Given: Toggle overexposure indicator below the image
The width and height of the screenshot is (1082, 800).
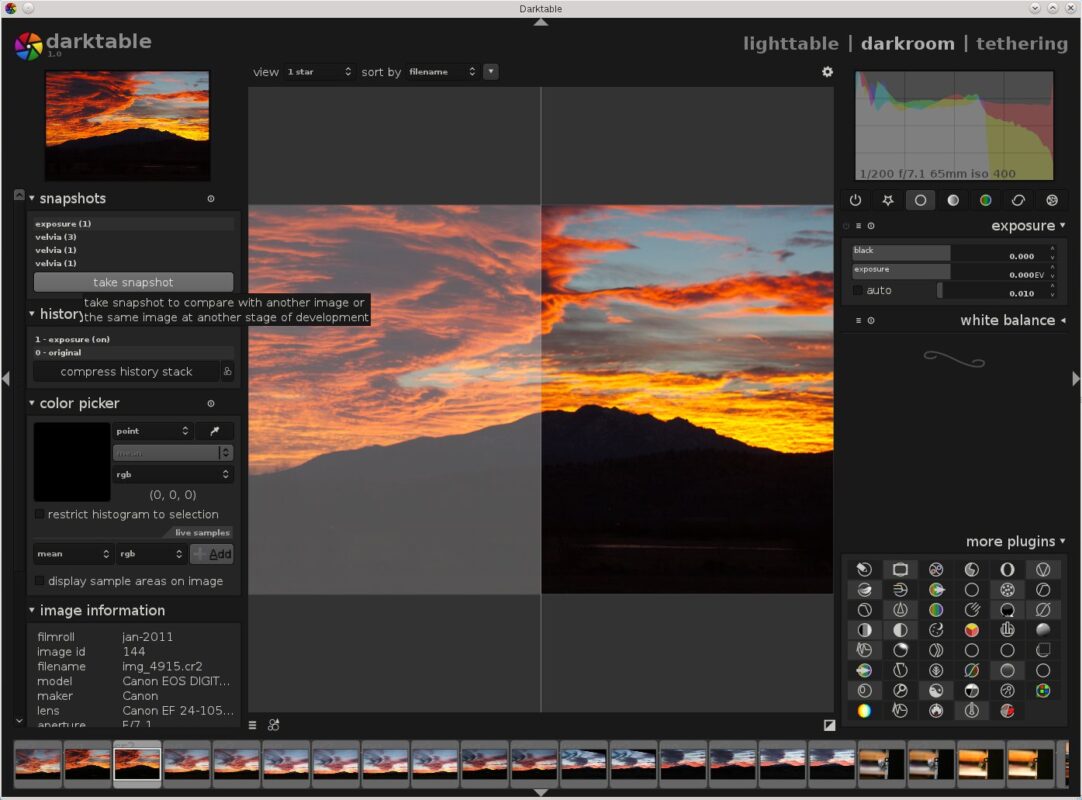Looking at the screenshot, I should click(829, 725).
